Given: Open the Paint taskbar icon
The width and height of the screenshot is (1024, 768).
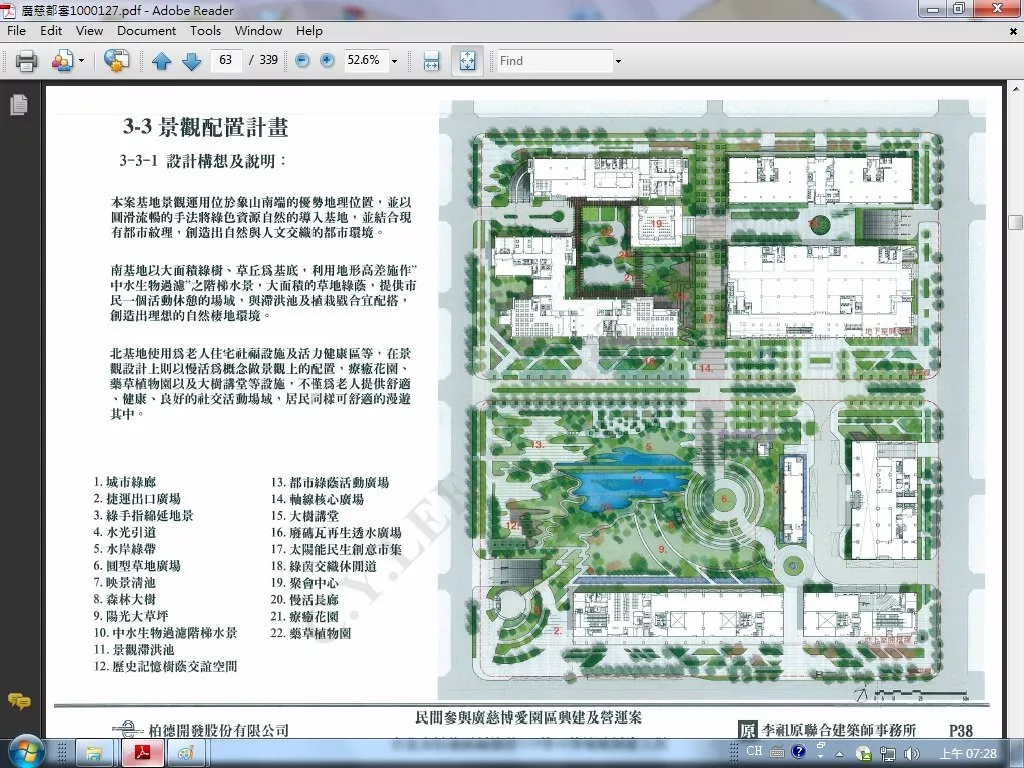Looking at the screenshot, I should point(186,754).
